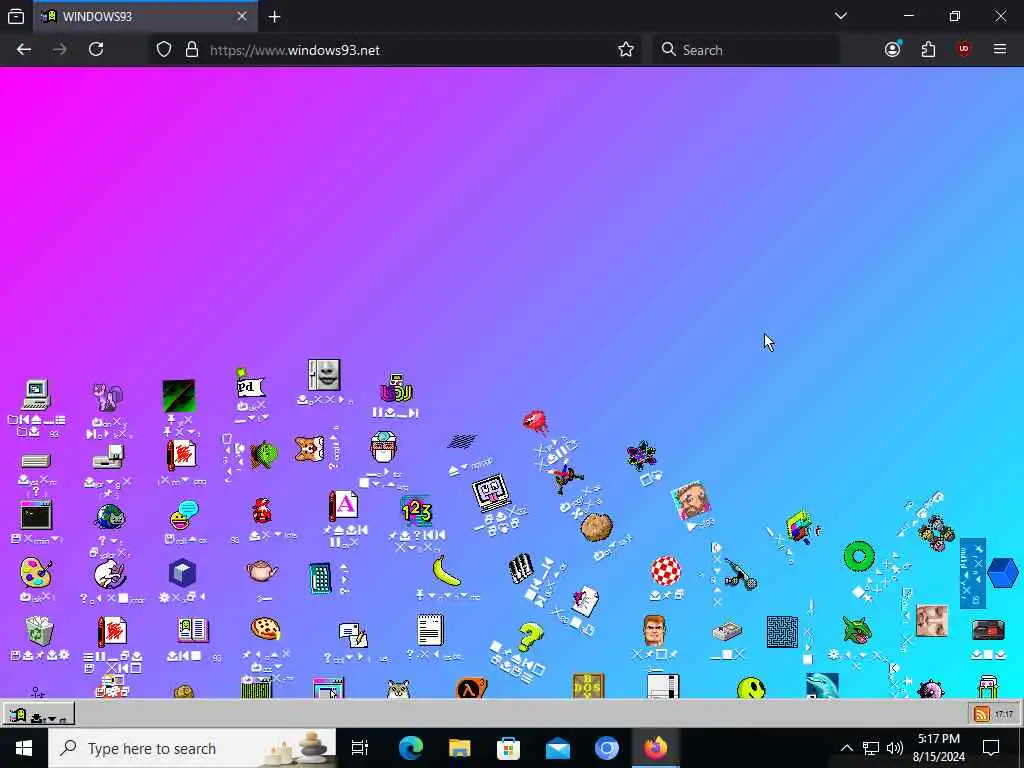Open the recycle bin icon
Viewport: 1024px width, 768px height.
pos(39,632)
